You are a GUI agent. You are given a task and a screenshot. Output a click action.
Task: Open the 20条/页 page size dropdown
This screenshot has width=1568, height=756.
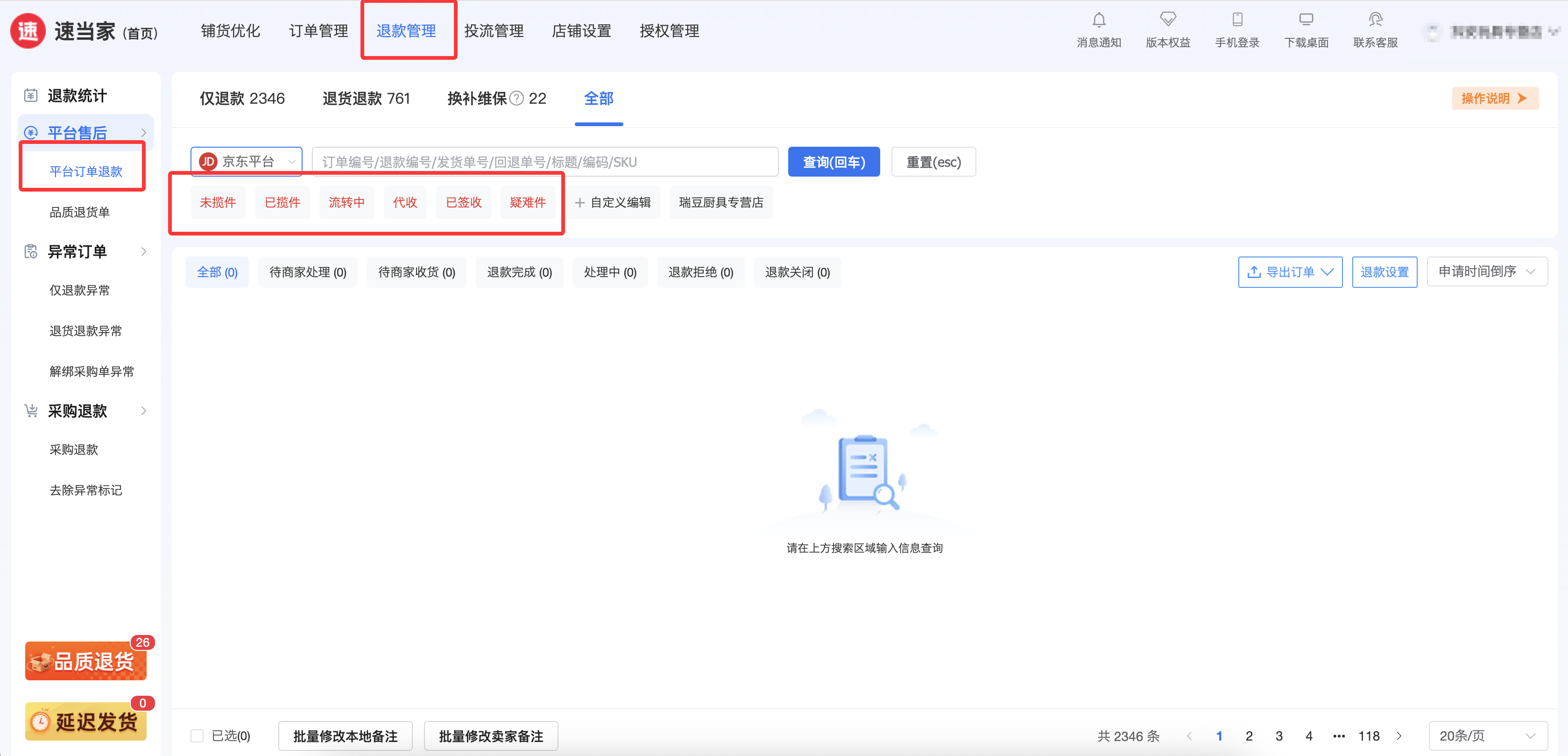[x=1487, y=736]
